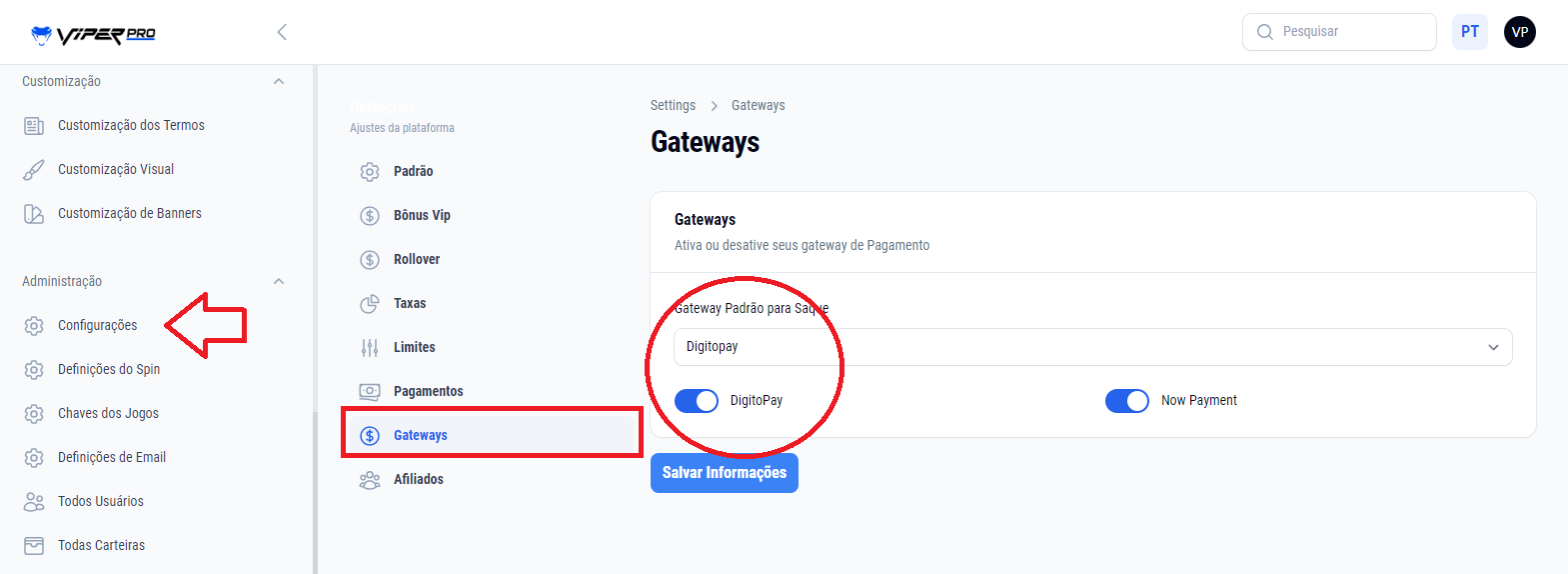Open the VP user avatar menu
The width and height of the screenshot is (1568, 574).
click(1519, 32)
